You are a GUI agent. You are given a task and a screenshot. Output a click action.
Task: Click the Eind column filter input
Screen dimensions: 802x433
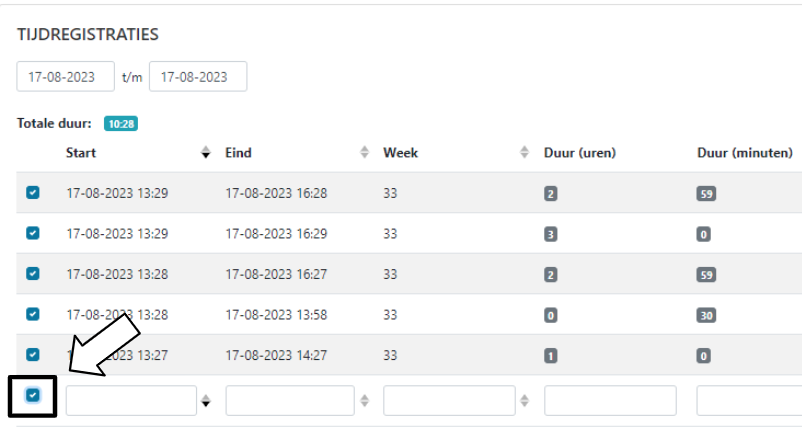point(290,401)
